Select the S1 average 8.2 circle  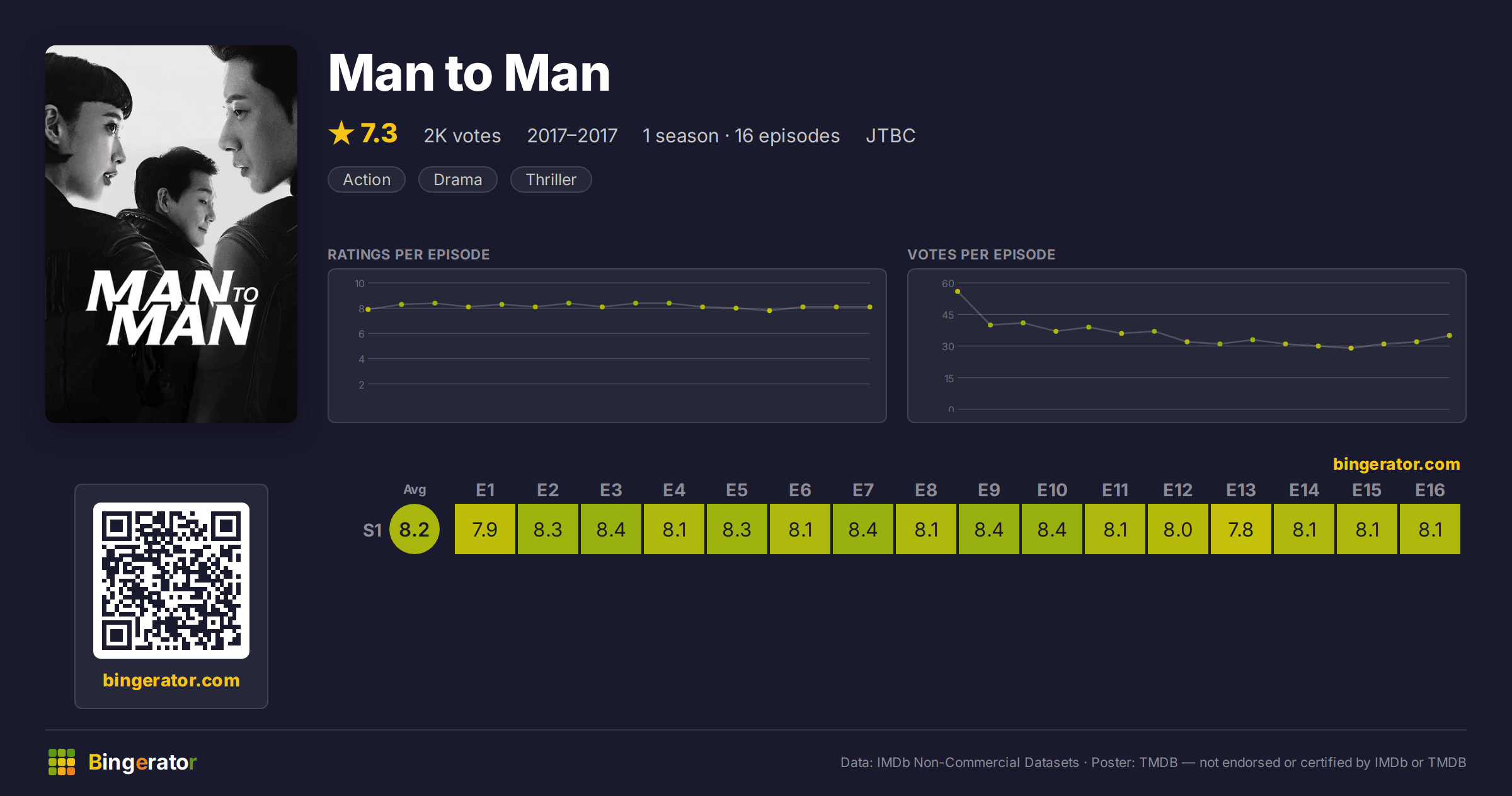click(x=415, y=529)
